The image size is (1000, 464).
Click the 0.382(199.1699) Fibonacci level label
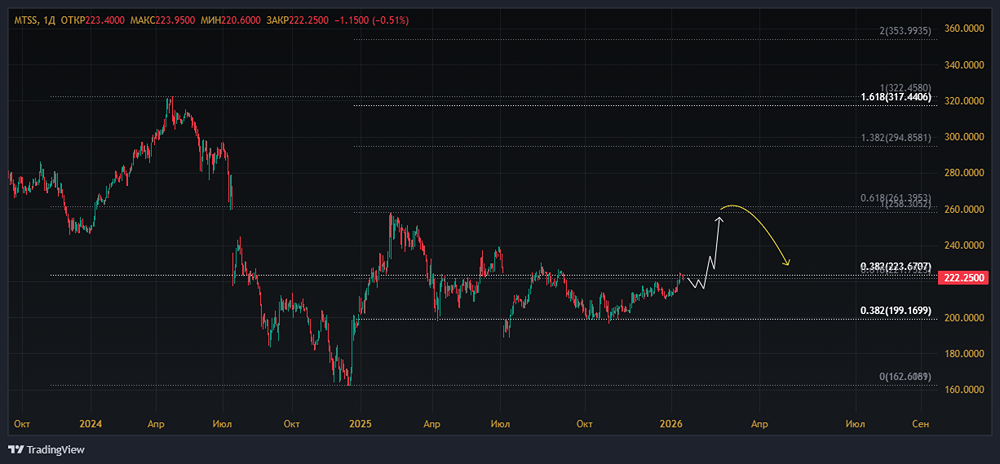pos(896,311)
